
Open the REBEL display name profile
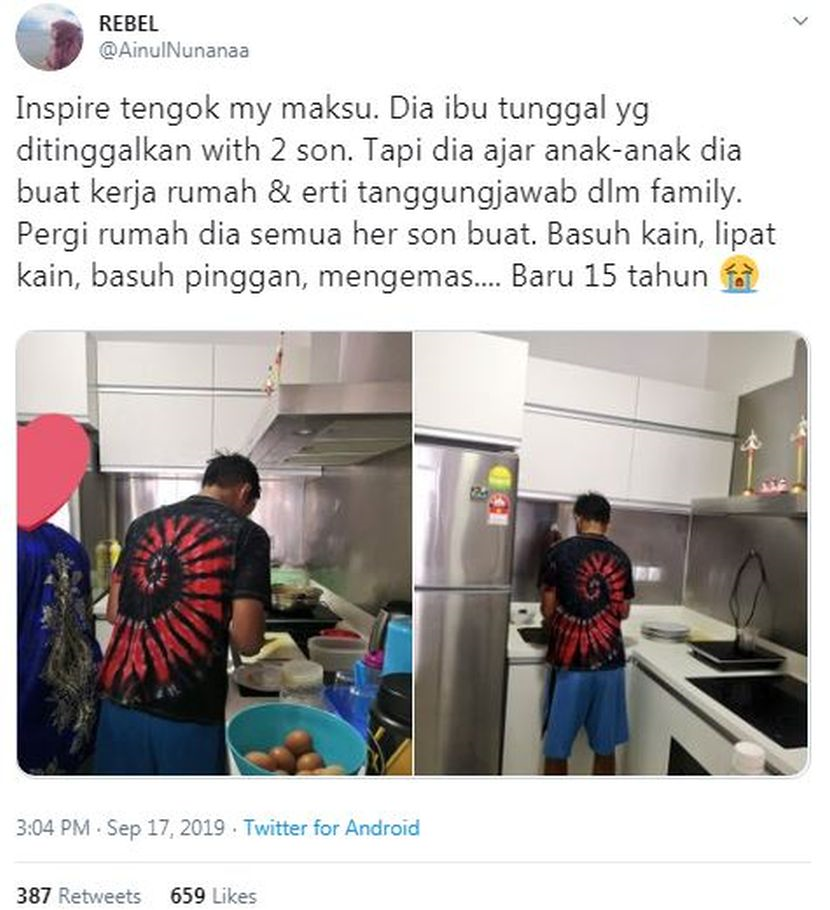[x=128, y=23]
